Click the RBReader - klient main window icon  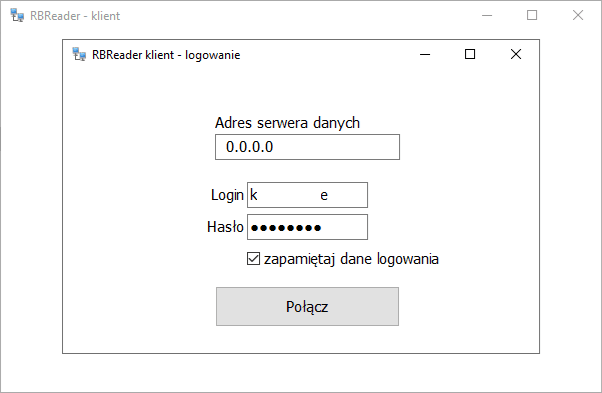pos(17,15)
